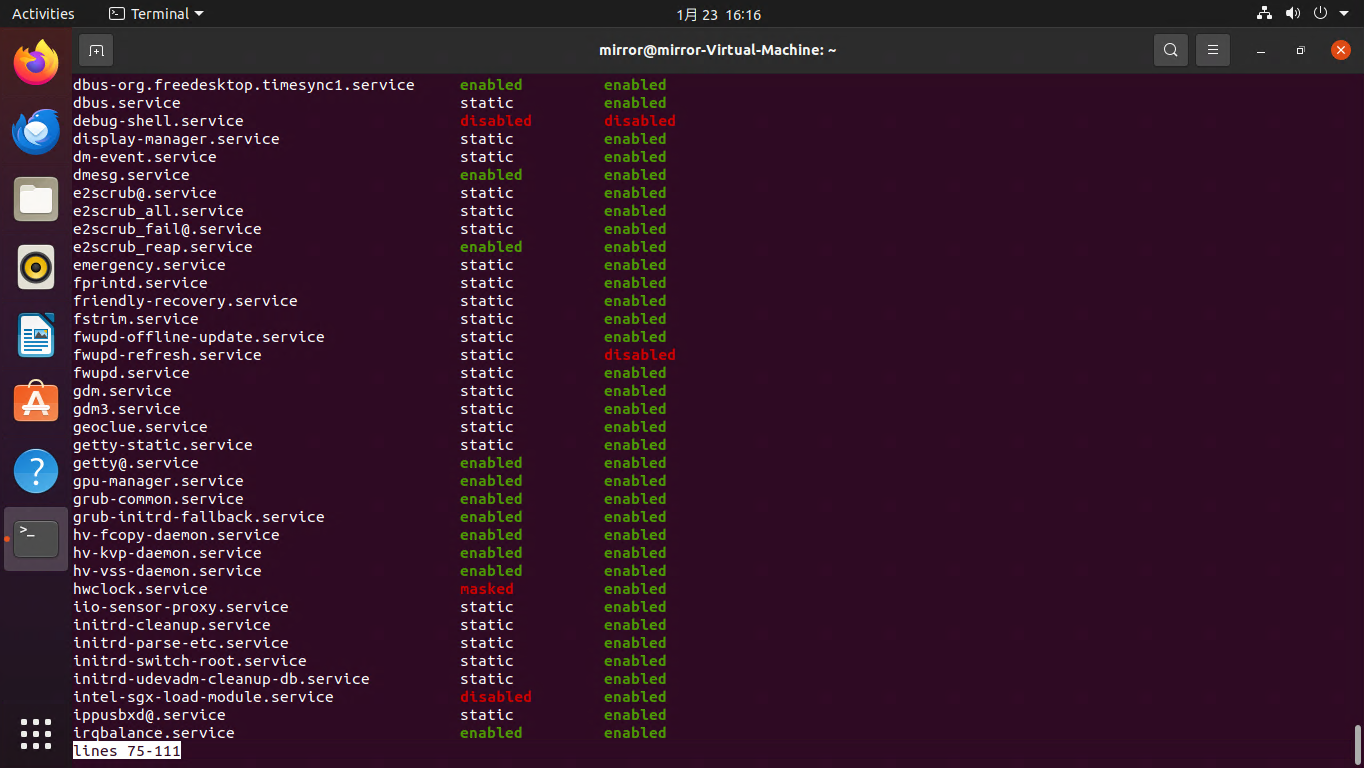Image resolution: width=1364 pixels, height=768 pixels.
Task: Click display-manager.service entry
Action: (x=176, y=139)
